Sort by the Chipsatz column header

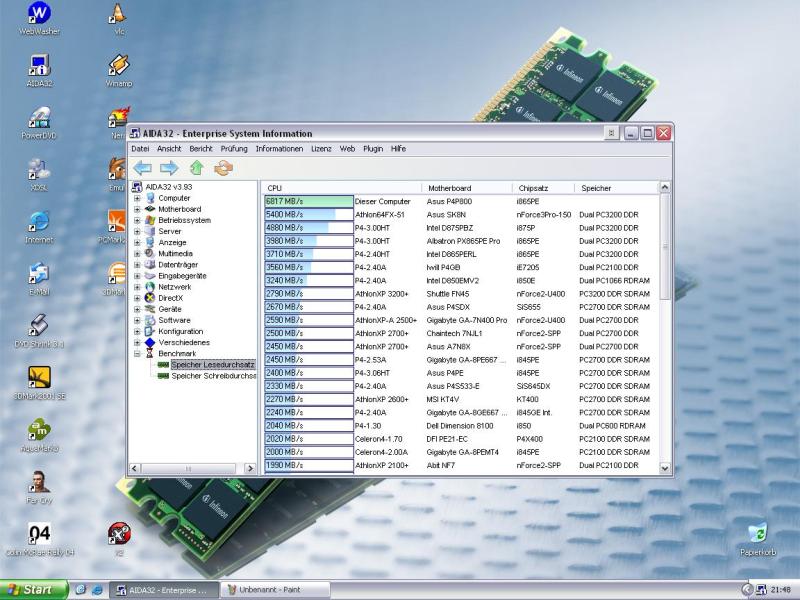543,188
